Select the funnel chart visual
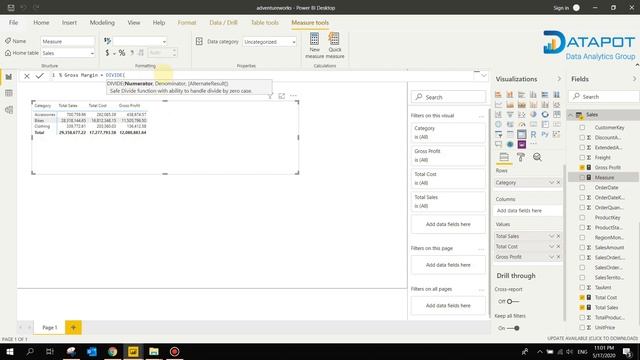The image size is (640, 360). [x=510, y=114]
